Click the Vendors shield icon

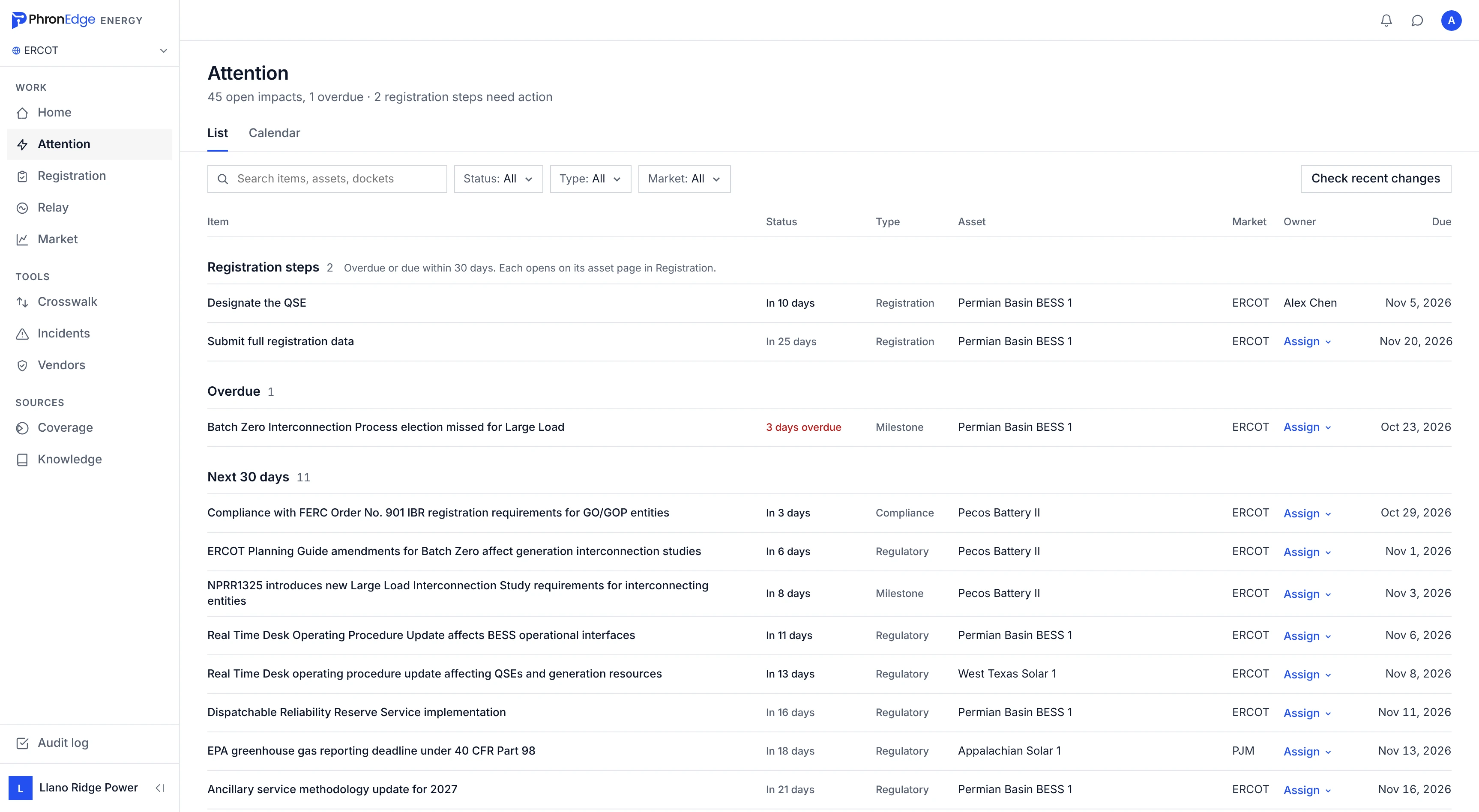click(22, 366)
